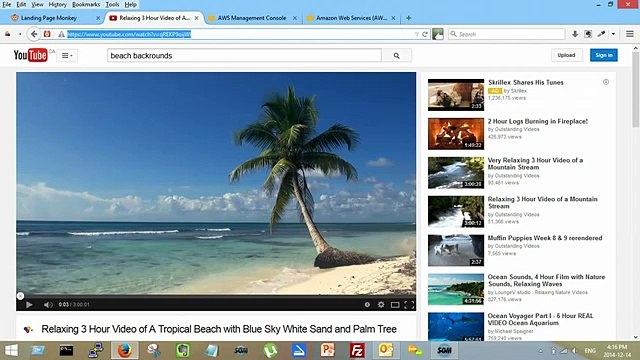Click the ENG language indicator in tray
640x360 pixels.
pyautogui.click(x=590, y=351)
